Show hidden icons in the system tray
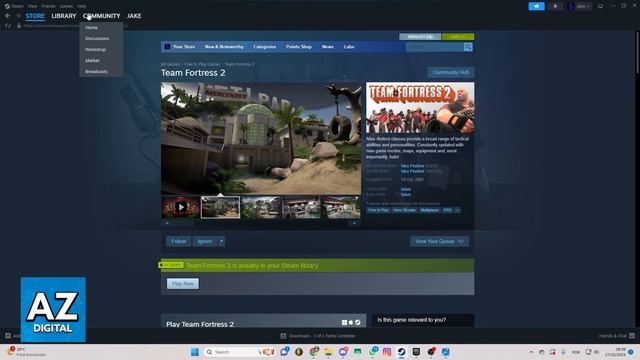Screen dimensions: 640x360 pyautogui.click(x=531, y=352)
